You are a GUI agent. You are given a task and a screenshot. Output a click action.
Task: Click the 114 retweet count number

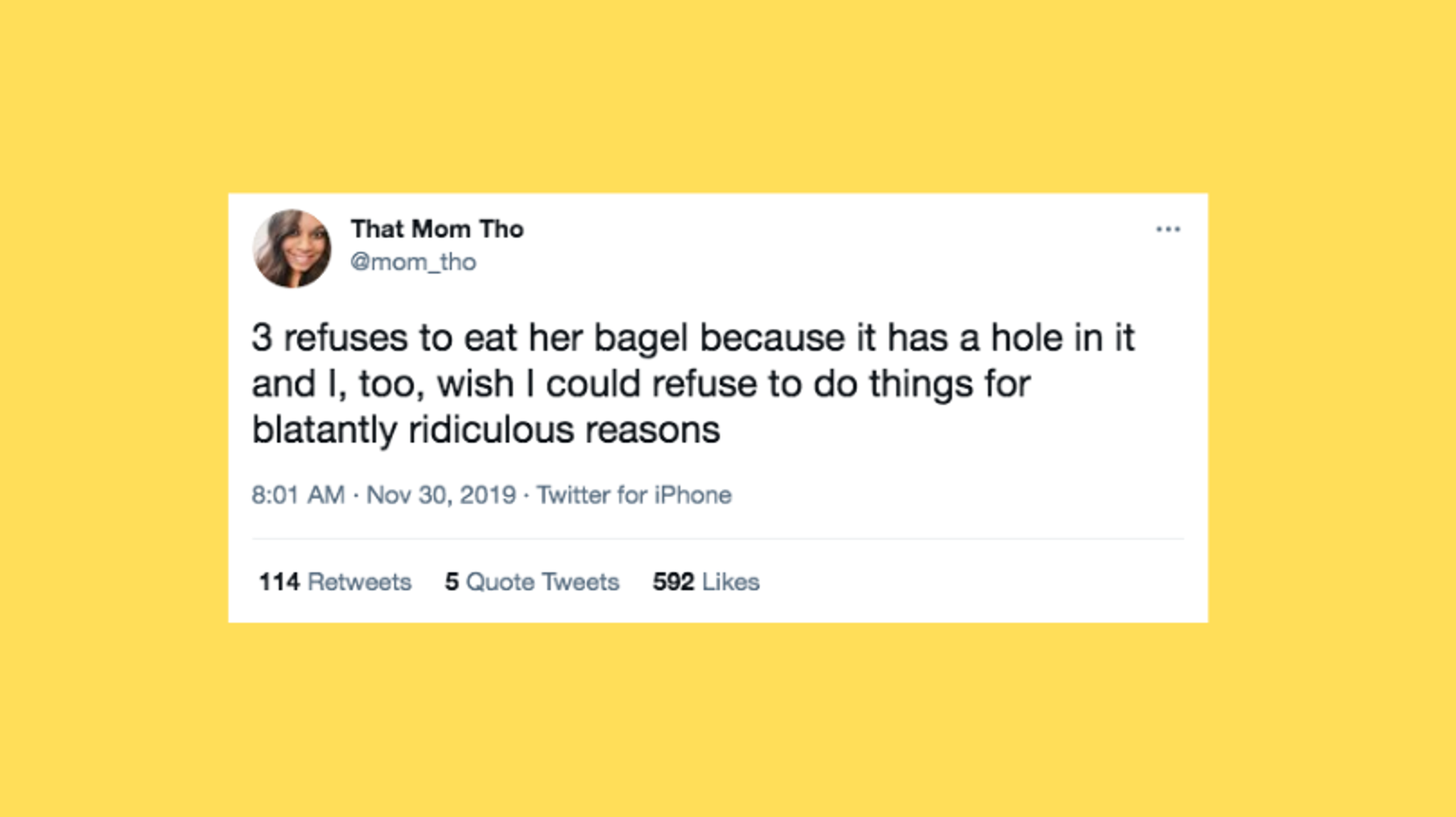pos(278,582)
